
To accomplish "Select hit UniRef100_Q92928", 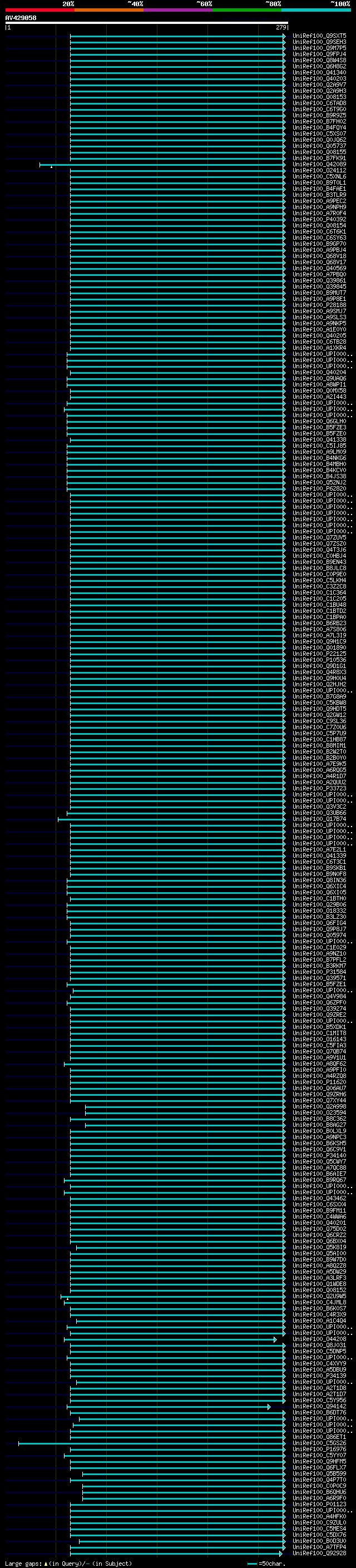I will click(x=319, y=1554).
